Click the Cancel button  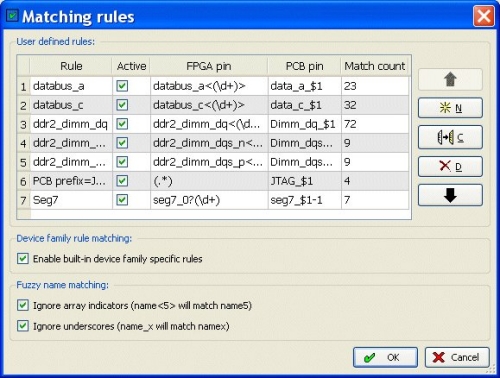(457, 357)
